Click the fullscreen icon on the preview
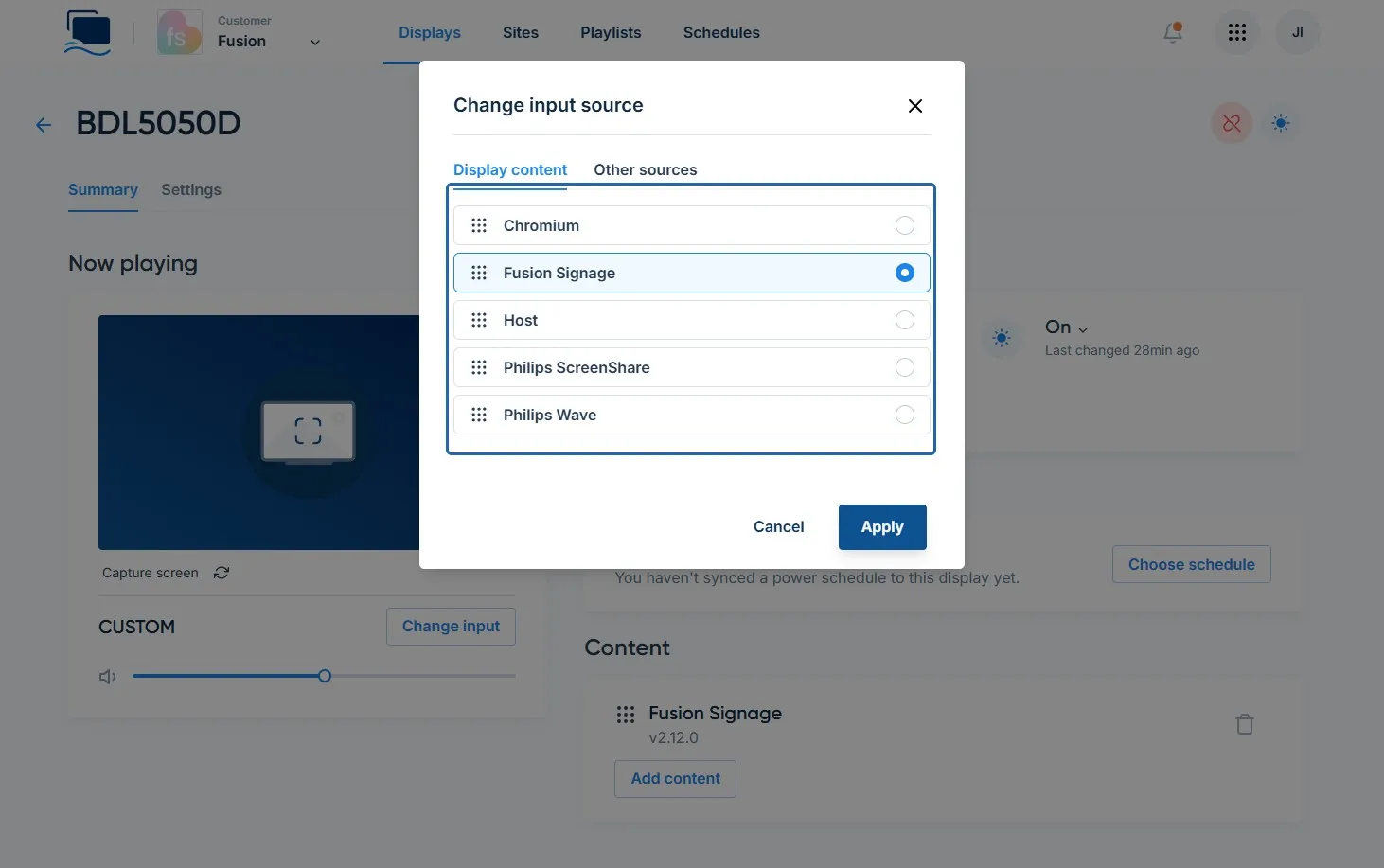 [x=308, y=432]
